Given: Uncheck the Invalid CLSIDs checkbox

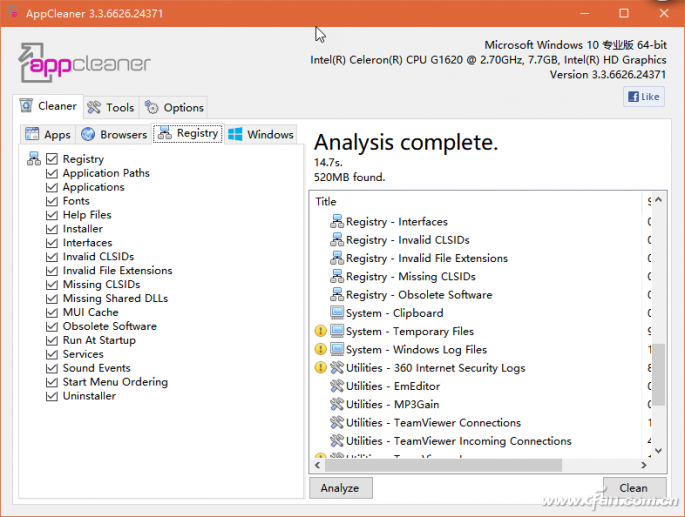Looking at the screenshot, I should point(52,257).
